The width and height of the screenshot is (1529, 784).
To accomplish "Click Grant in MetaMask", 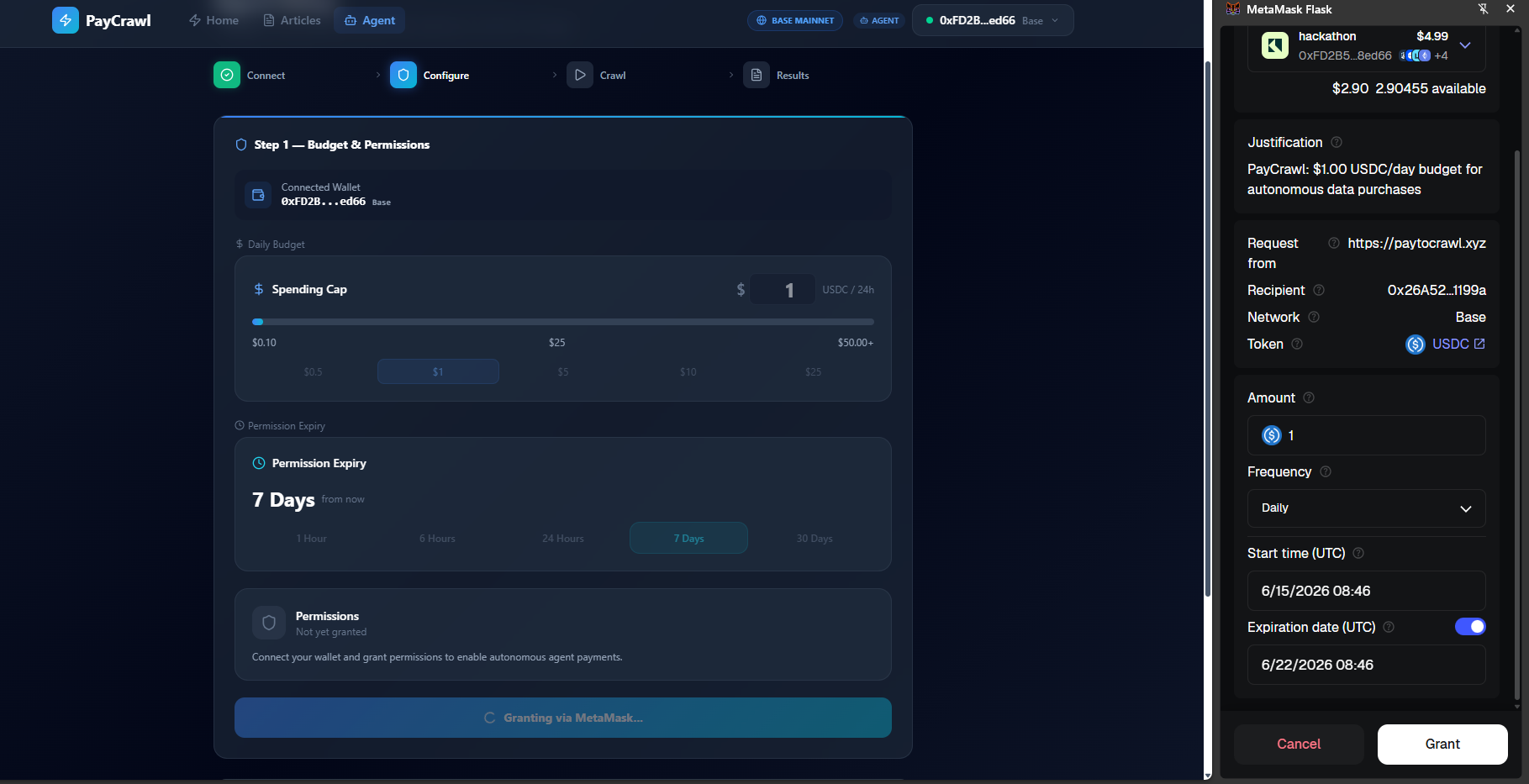I will tap(1442, 745).
